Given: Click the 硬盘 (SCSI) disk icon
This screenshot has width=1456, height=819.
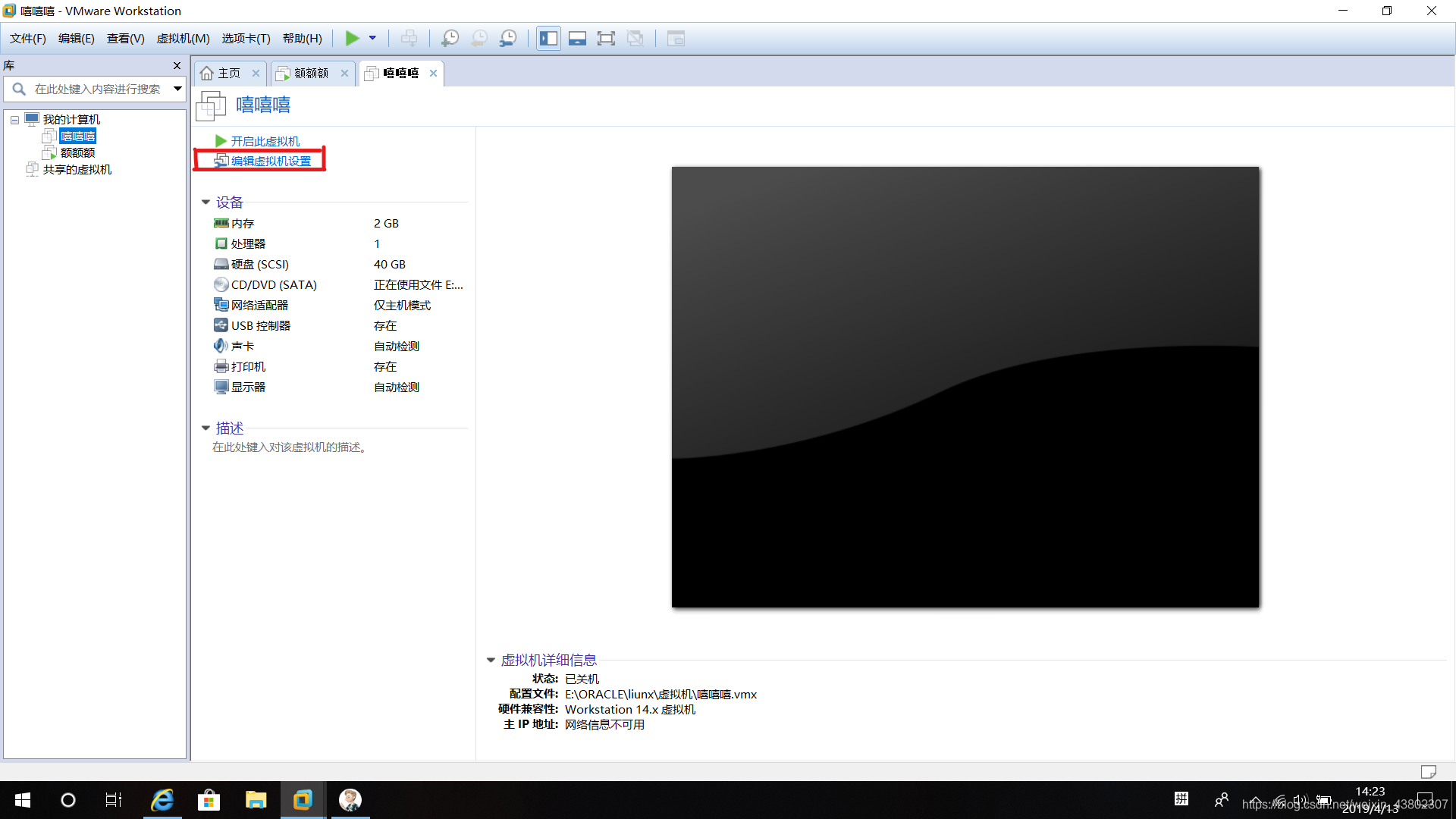Looking at the screenshot, I should coord(221,265).
